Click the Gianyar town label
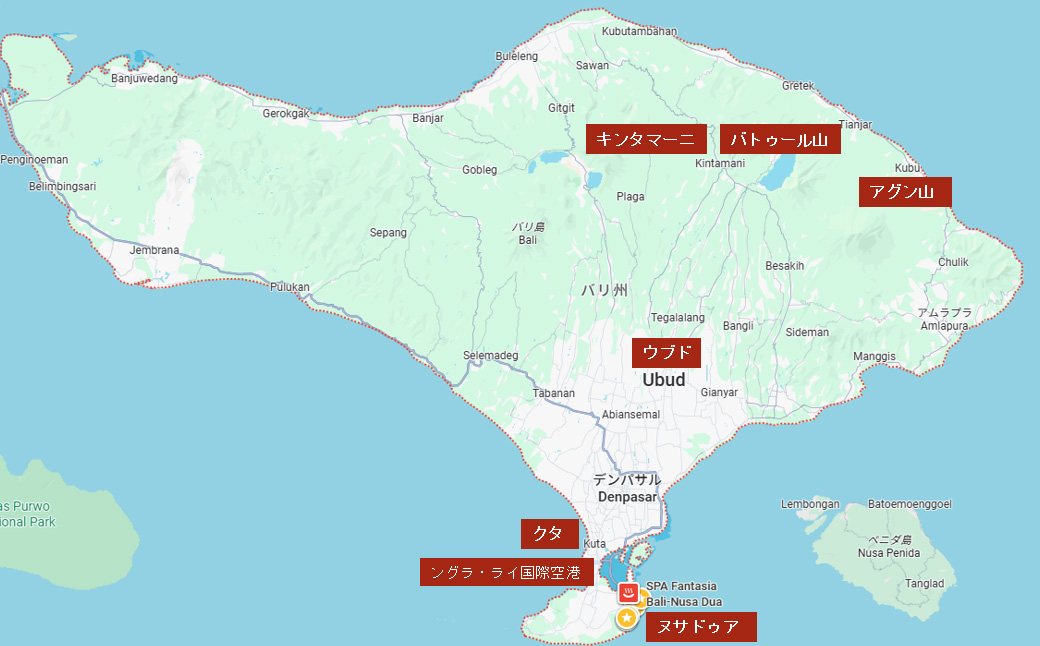Screen dimensions: 1040x646 (x=719, y=392)
